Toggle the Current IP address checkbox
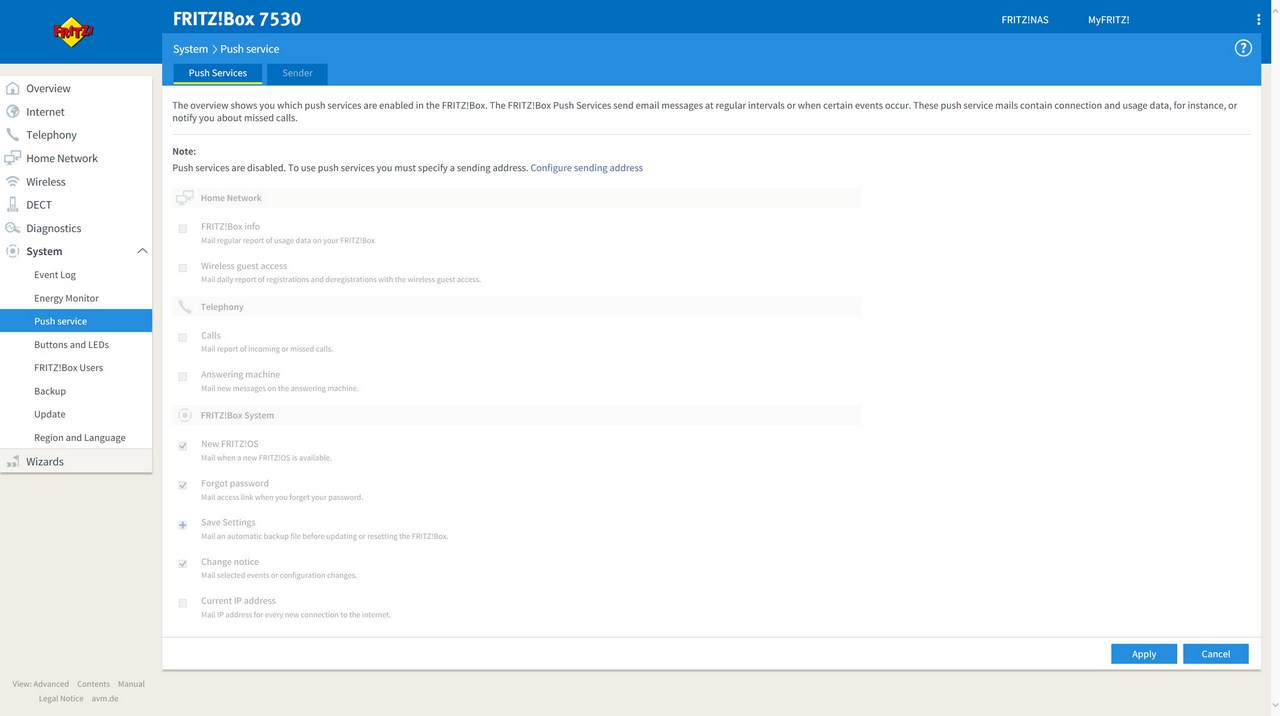Image resolution: width=1280 pixels, height=716 pixels. 183,603
